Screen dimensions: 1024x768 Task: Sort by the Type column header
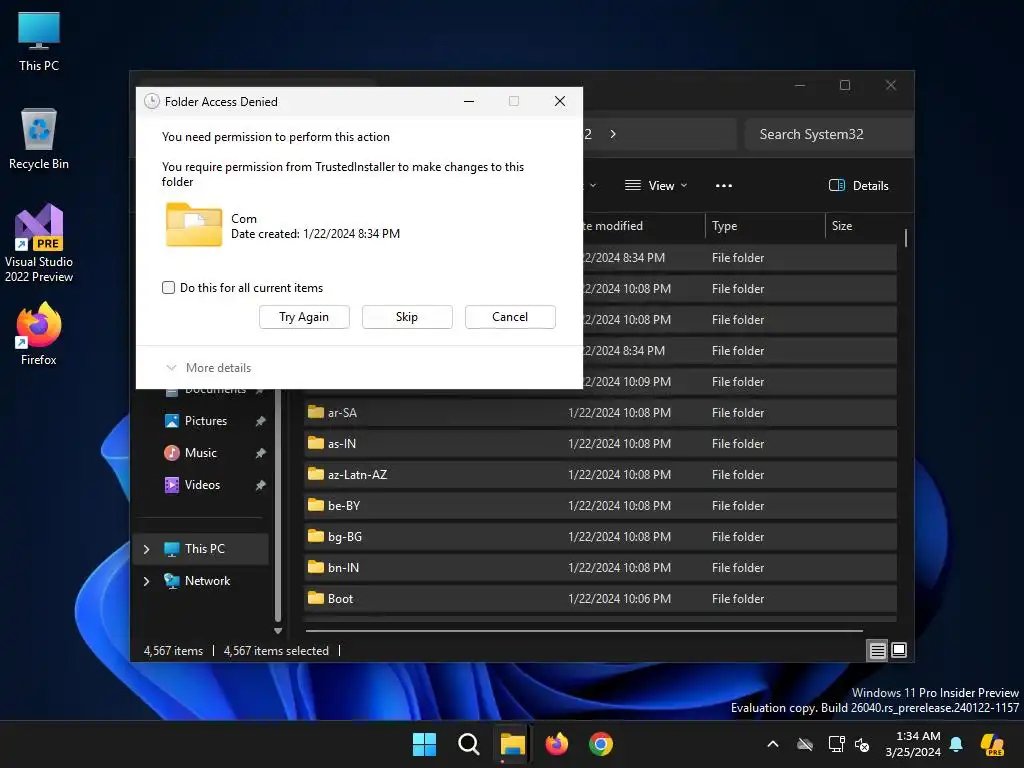point(764,226)
